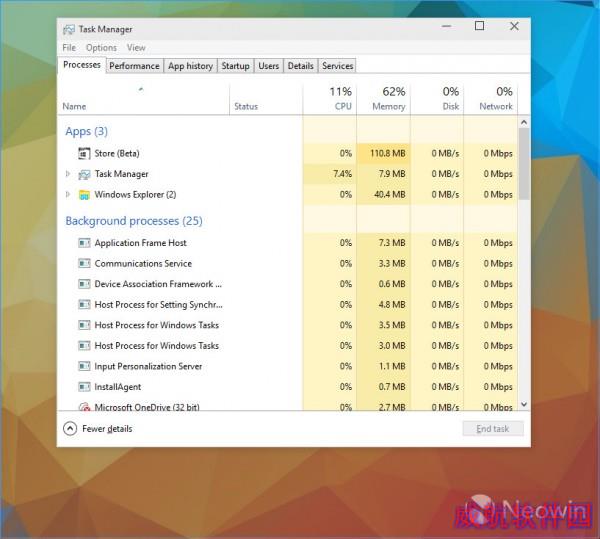Click the Task Manager row icon
Screen dimensions: 600x539
pos(84,174)
